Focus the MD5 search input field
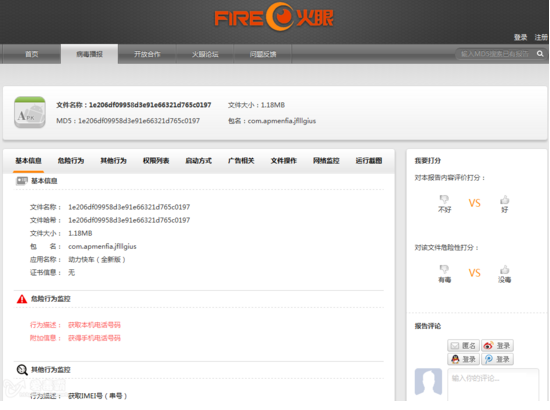Screen dimensions: 550x410 pos(495,54)
